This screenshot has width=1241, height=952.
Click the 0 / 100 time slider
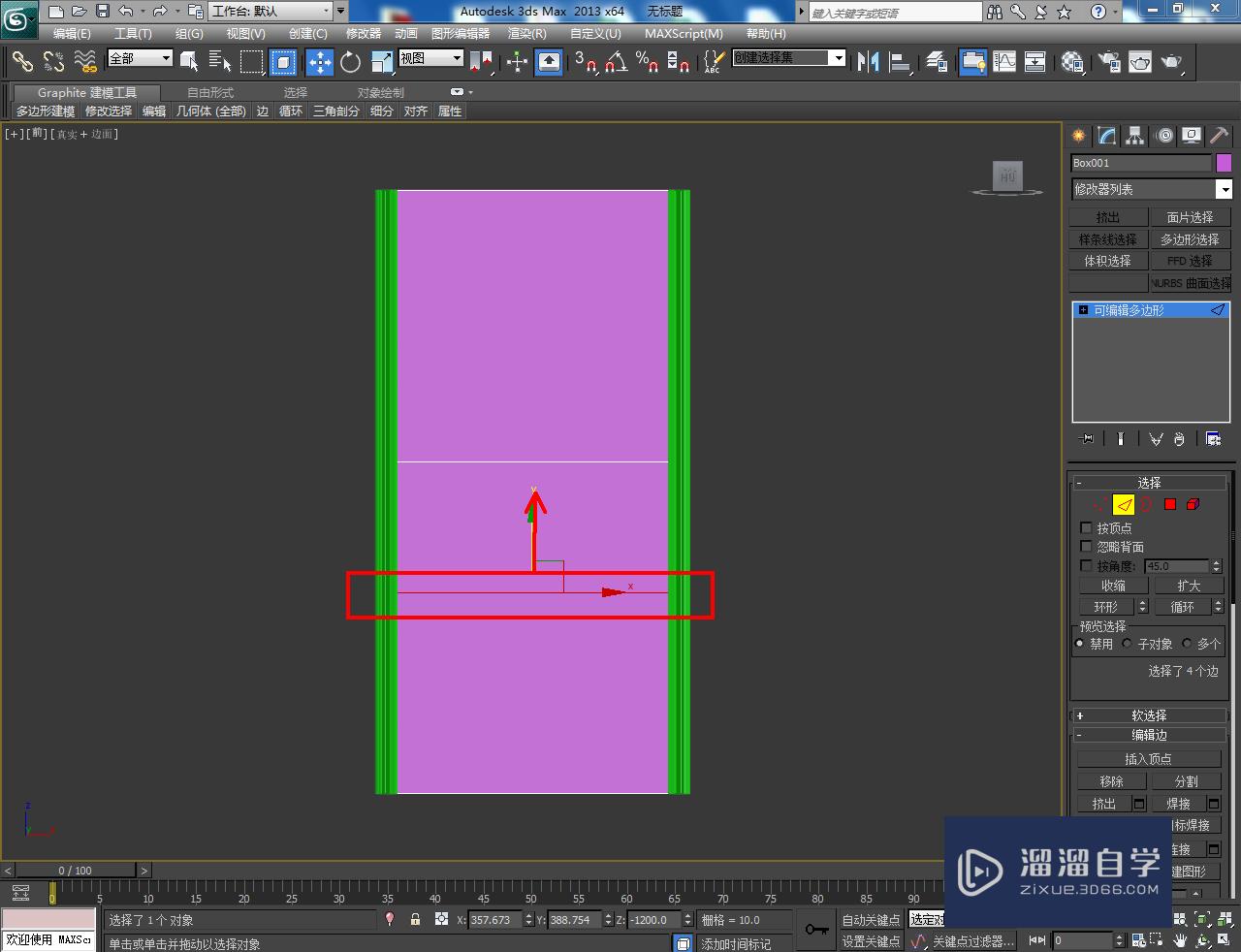(x=76, y=870)
